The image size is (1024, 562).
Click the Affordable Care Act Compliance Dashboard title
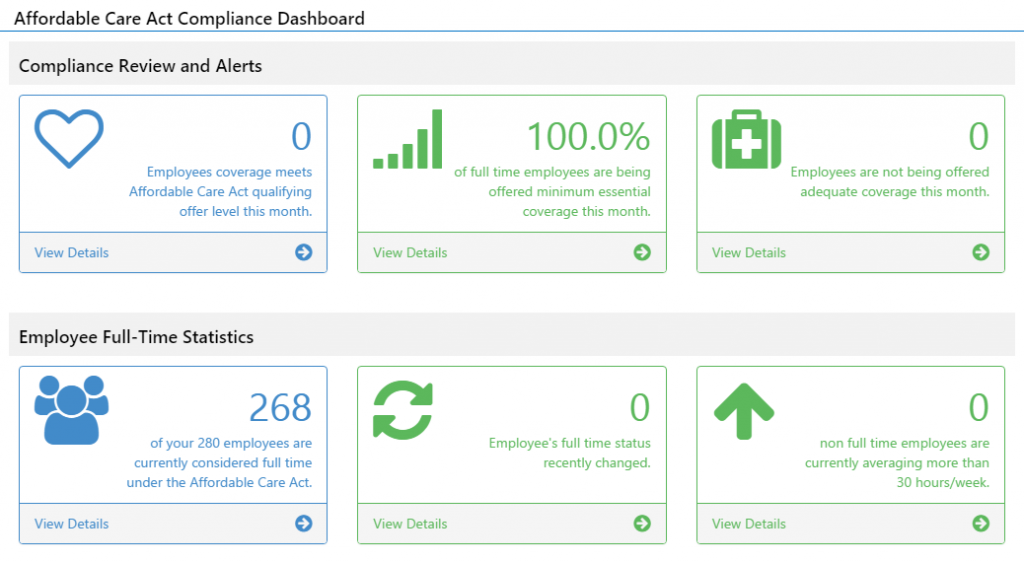tap(189, 18)
